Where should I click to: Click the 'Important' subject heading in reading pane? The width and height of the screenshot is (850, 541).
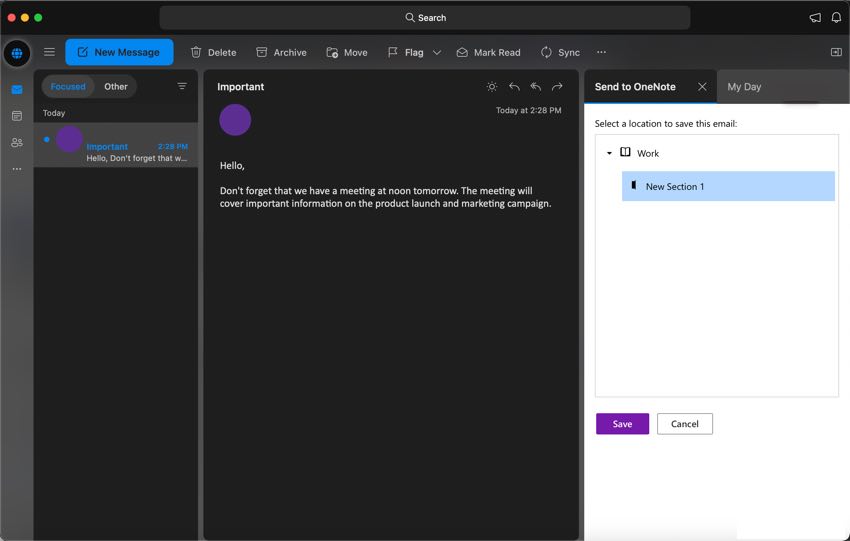click(x=240, y=87)
